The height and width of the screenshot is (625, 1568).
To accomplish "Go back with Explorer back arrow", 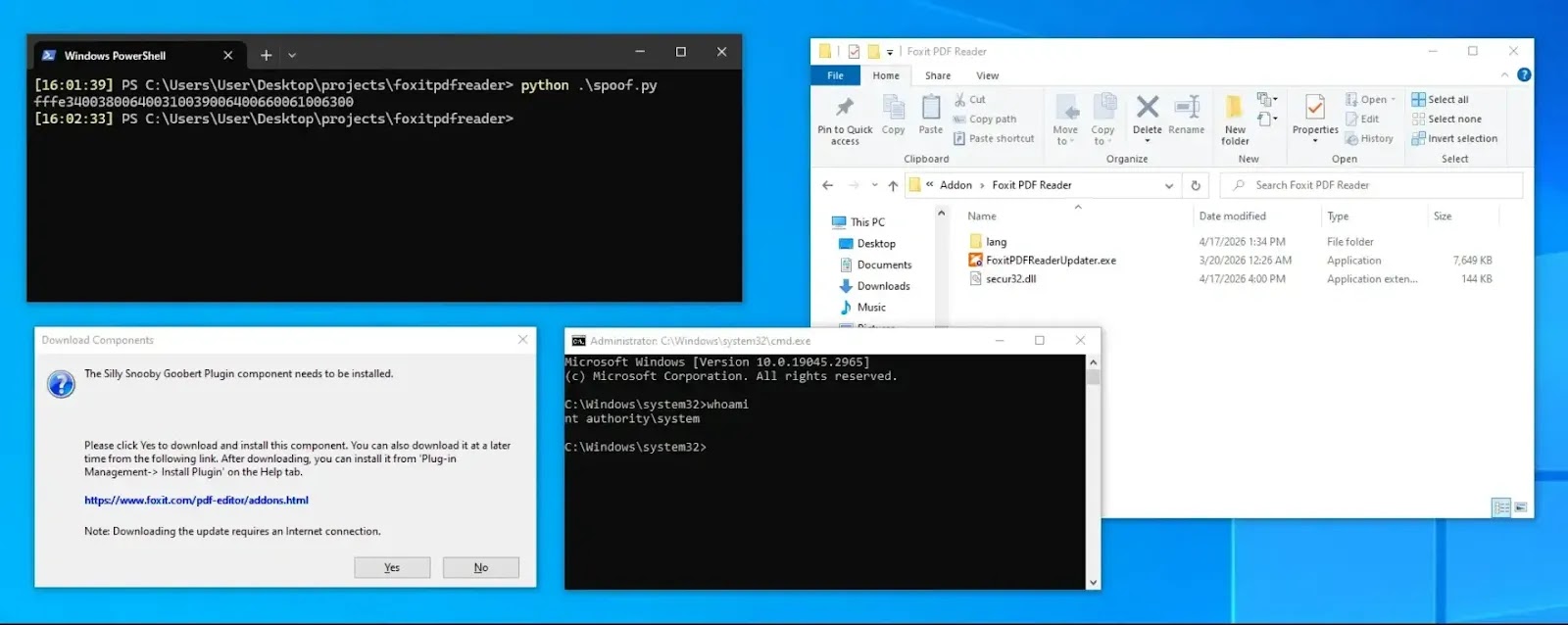I will (x=828, y=185).
